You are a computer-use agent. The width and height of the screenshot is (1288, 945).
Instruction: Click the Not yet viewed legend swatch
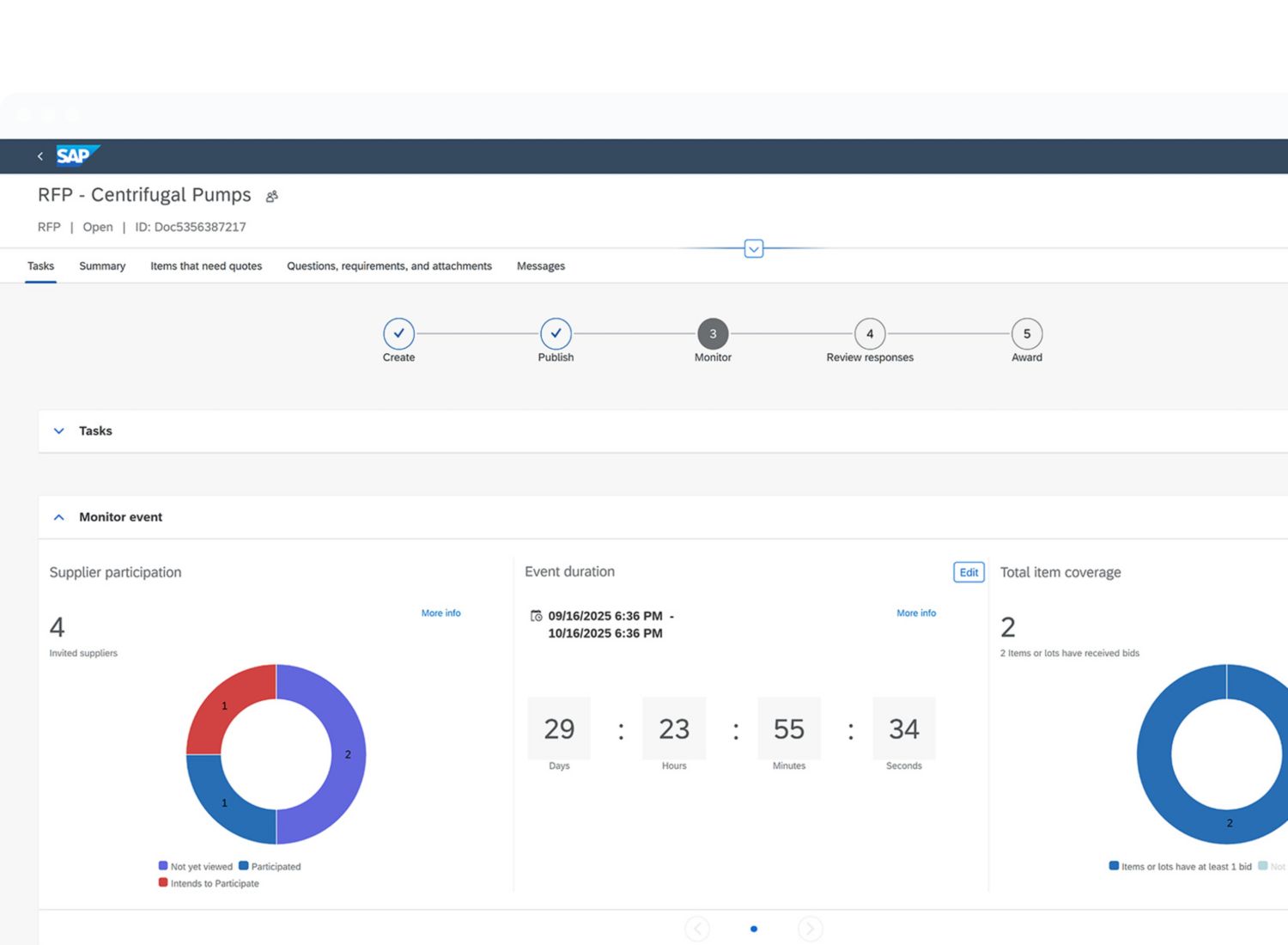(x=163, y=866)
